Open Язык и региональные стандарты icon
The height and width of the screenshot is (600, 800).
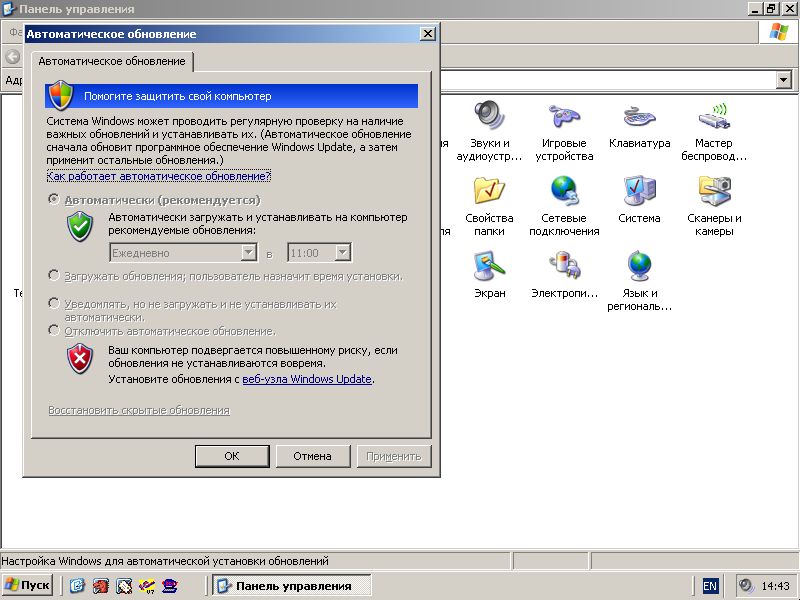click(x=639, y=266)
